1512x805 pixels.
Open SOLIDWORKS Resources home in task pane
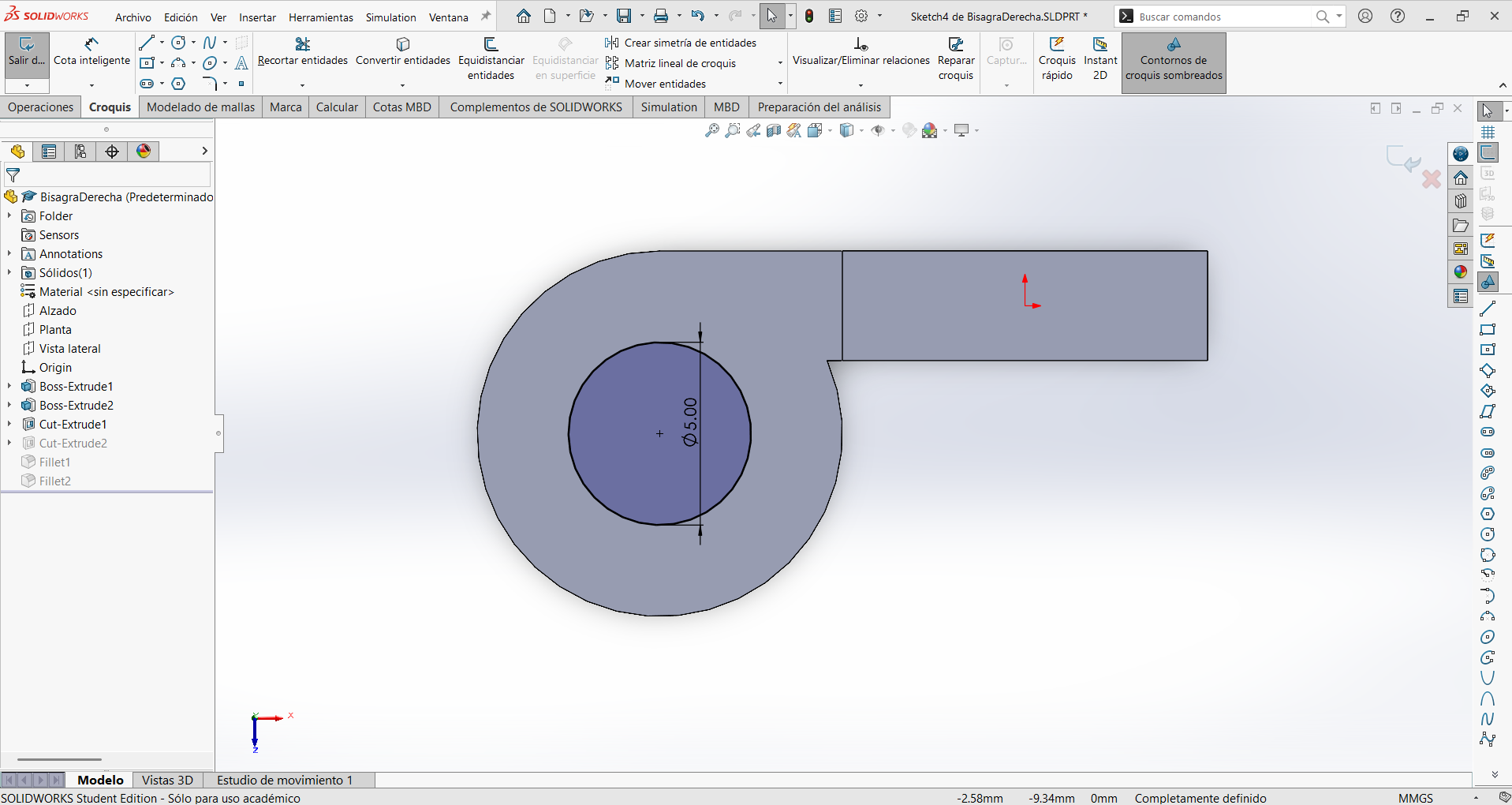pos(1461,178)
